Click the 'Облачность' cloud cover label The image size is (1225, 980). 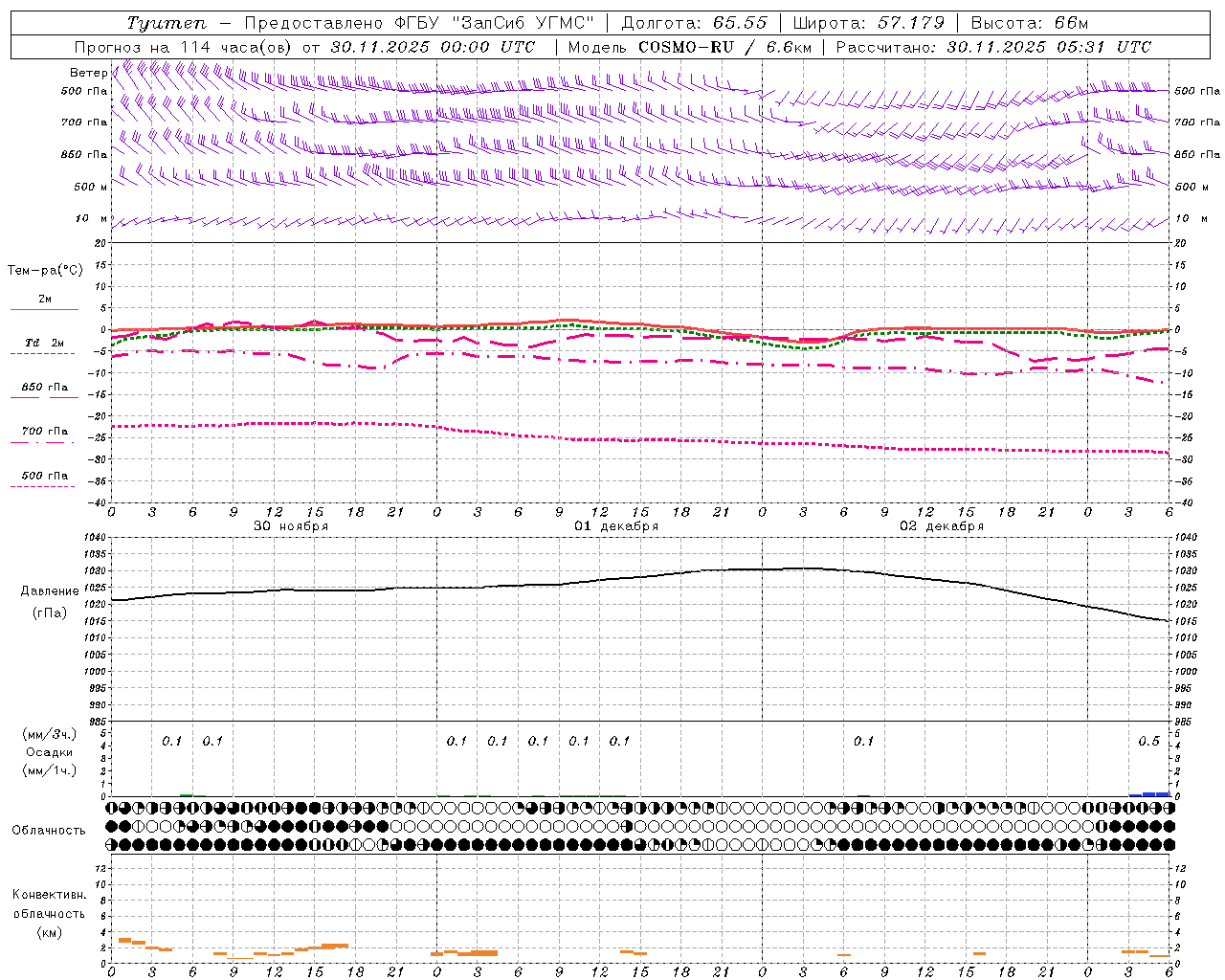[x=49, y=831]
